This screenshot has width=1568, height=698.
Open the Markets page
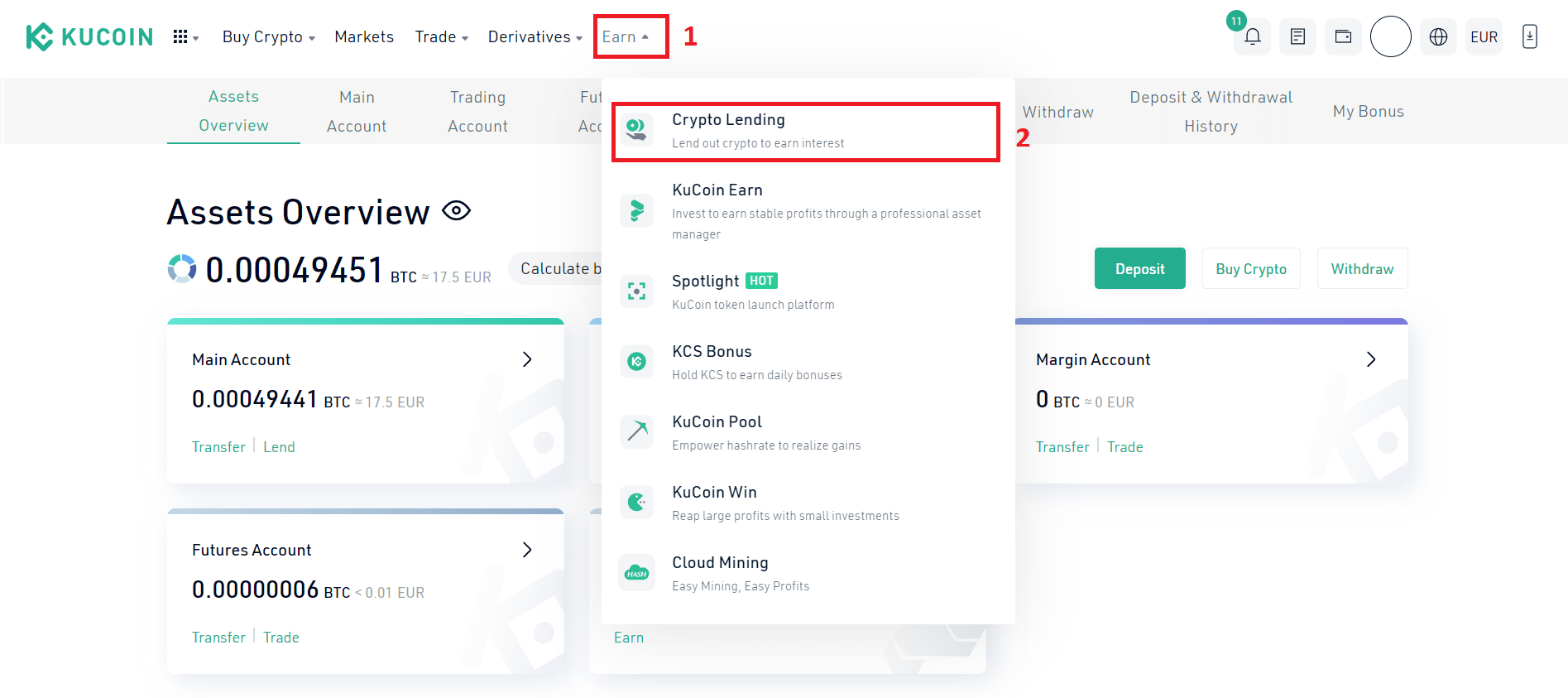click(364, 36)
